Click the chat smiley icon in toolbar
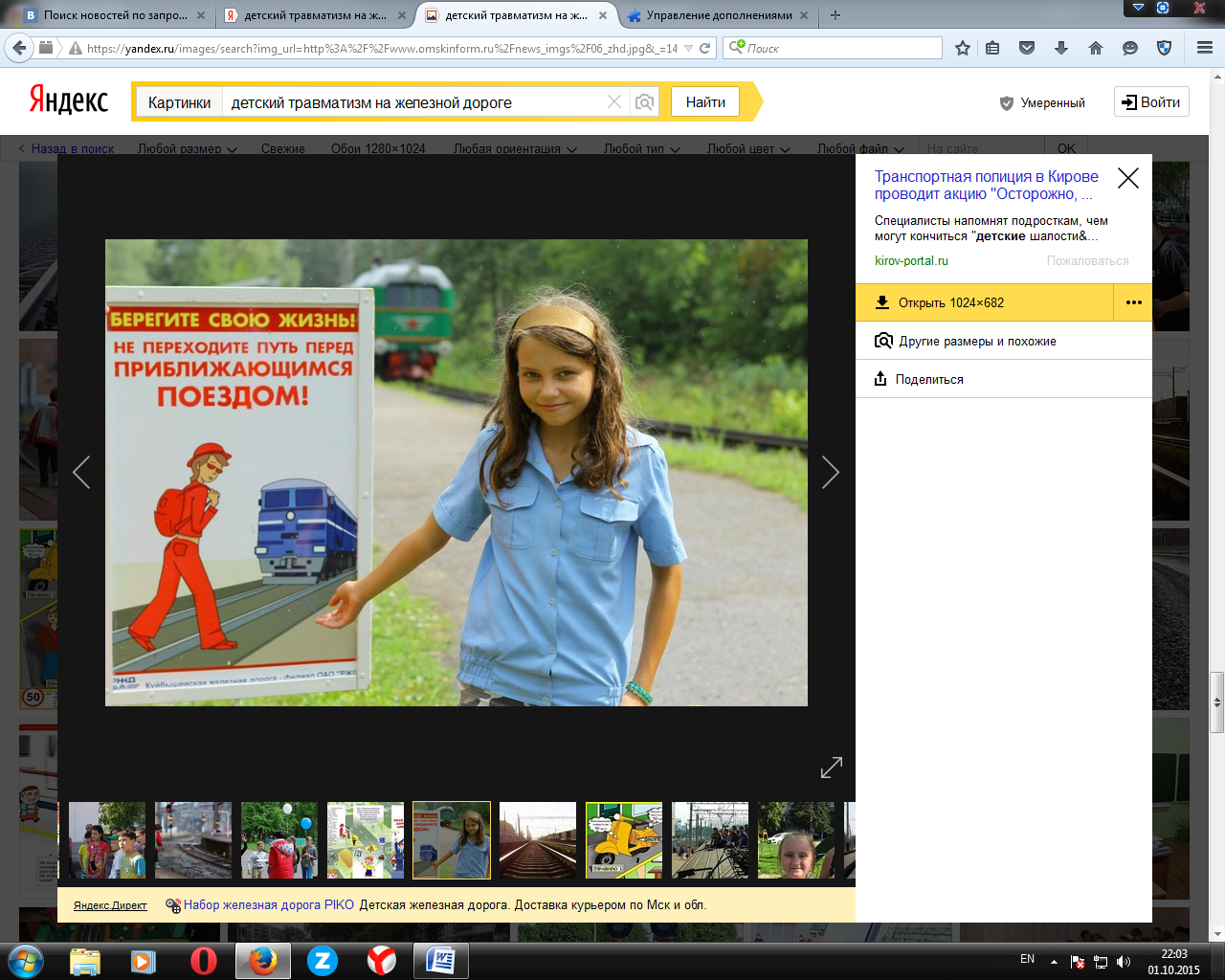This screenshot has width=1225, height=980. [x=1130, y=48]
